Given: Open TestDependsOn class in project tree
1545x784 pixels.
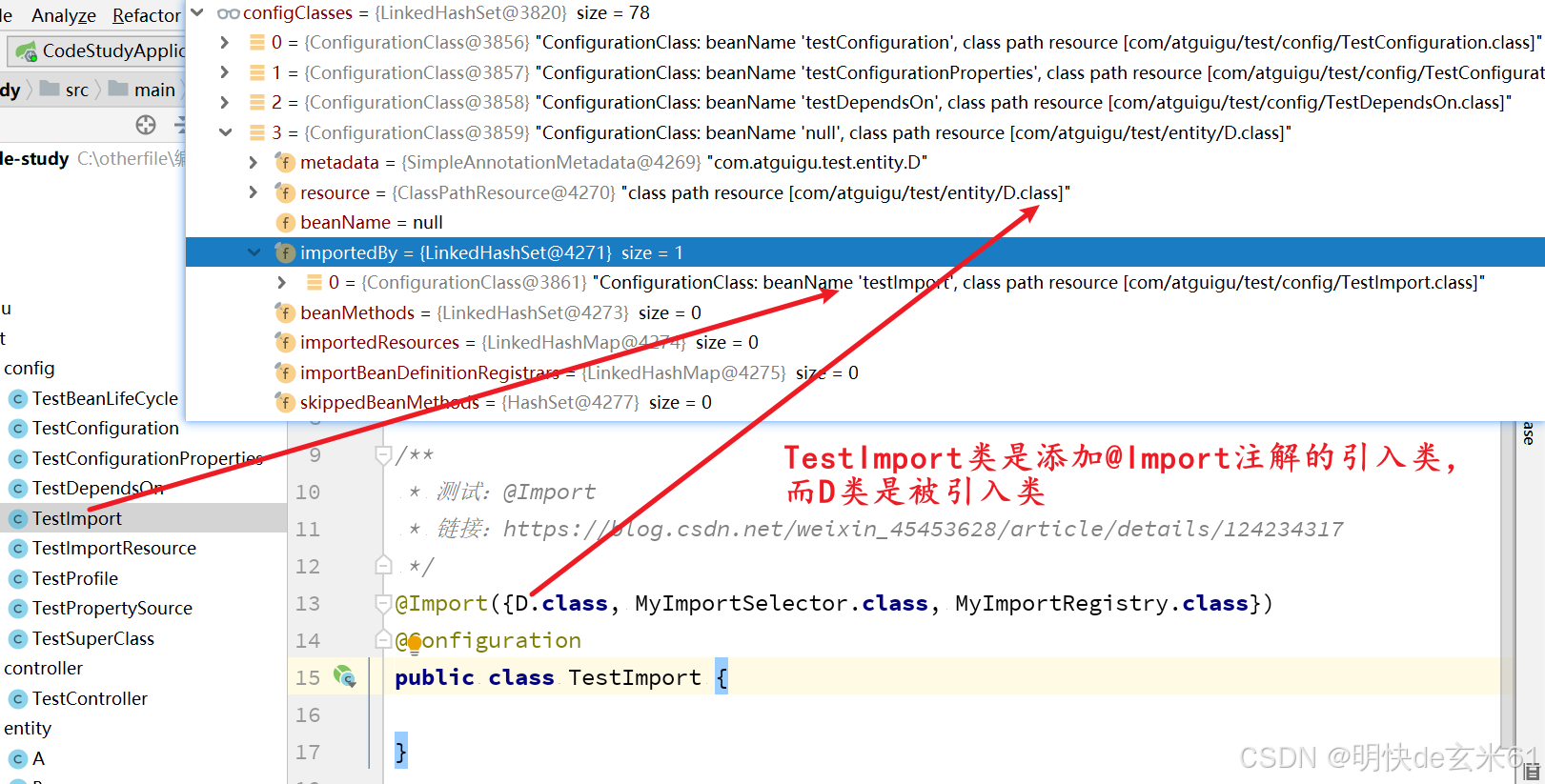Looking at the screenshot, I should coord(98,488).
